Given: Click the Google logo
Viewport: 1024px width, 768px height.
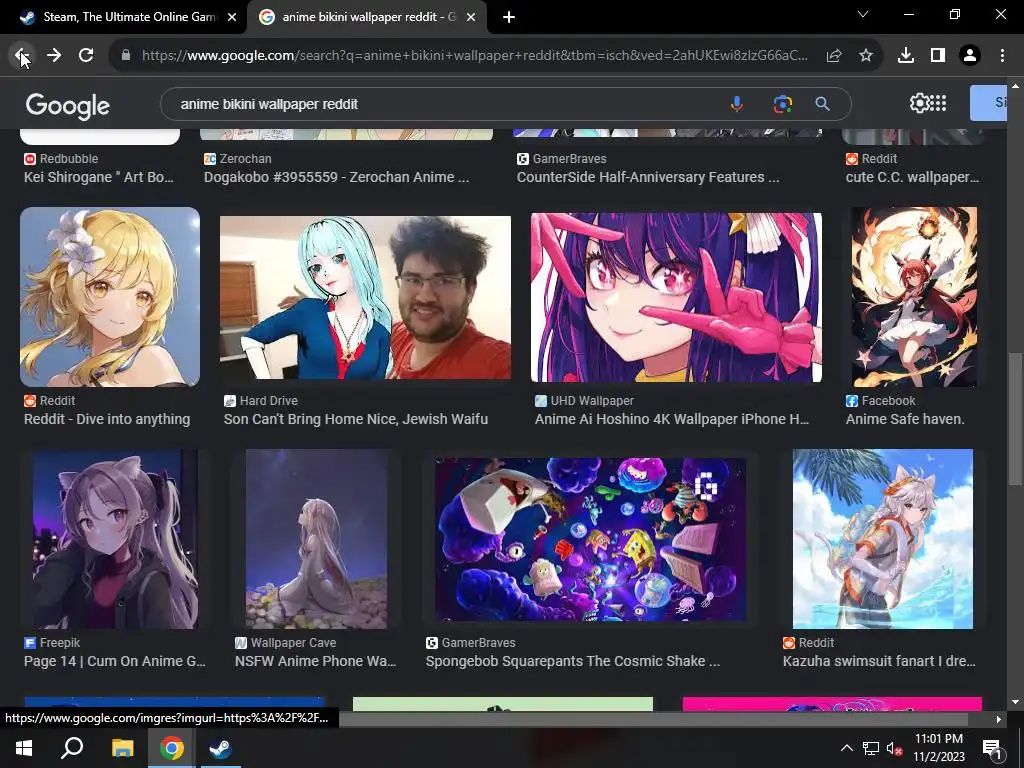Looking at the screenshot, I should 68,105.
